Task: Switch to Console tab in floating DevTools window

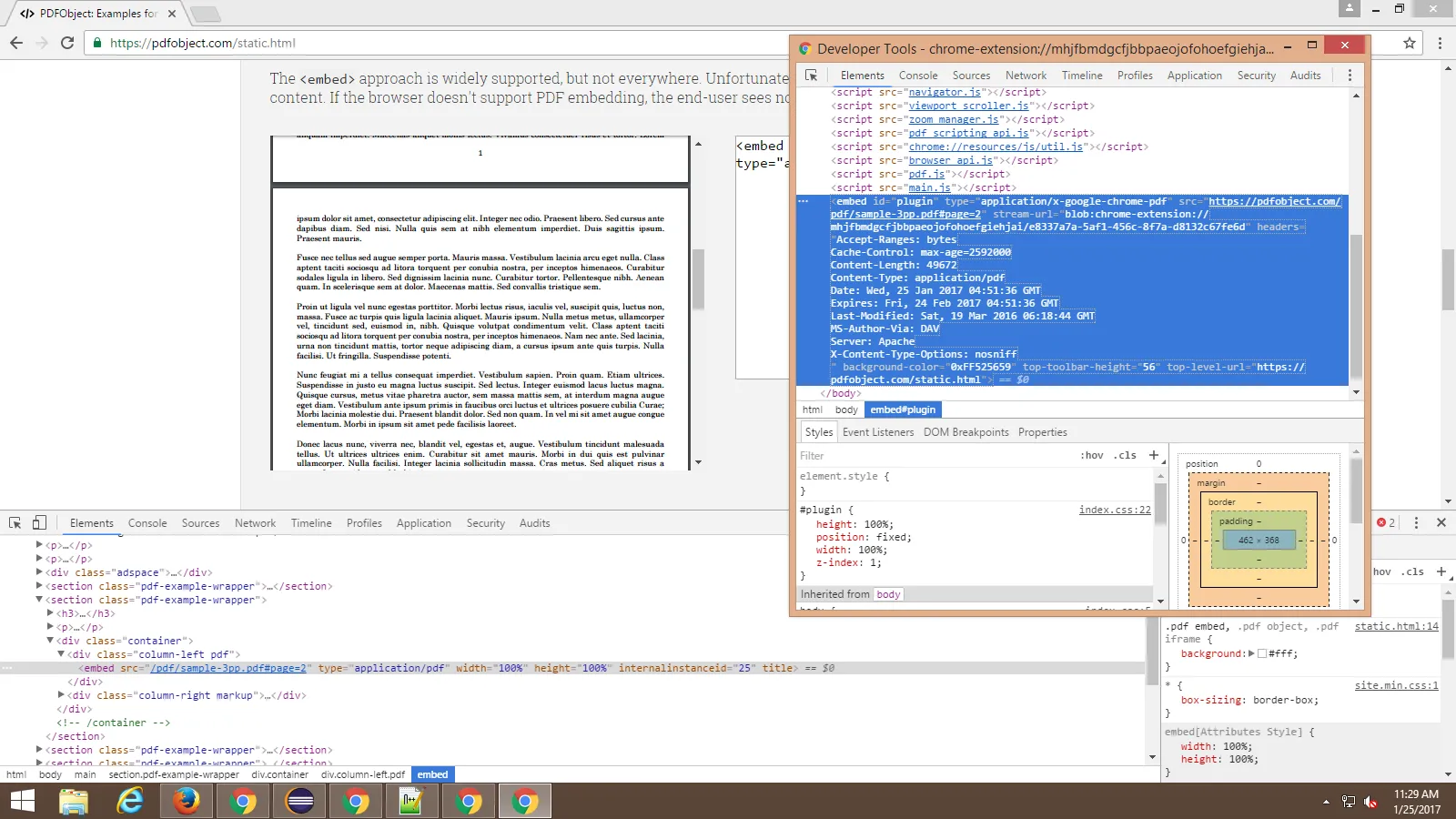Action: click(918, 76)
